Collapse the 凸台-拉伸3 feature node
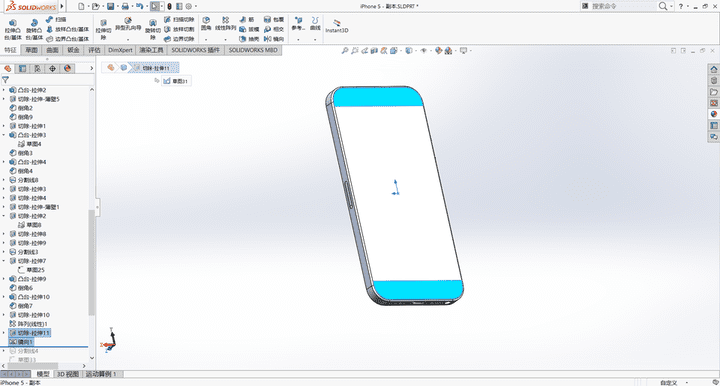720x386 pixels. pos(4,135)
